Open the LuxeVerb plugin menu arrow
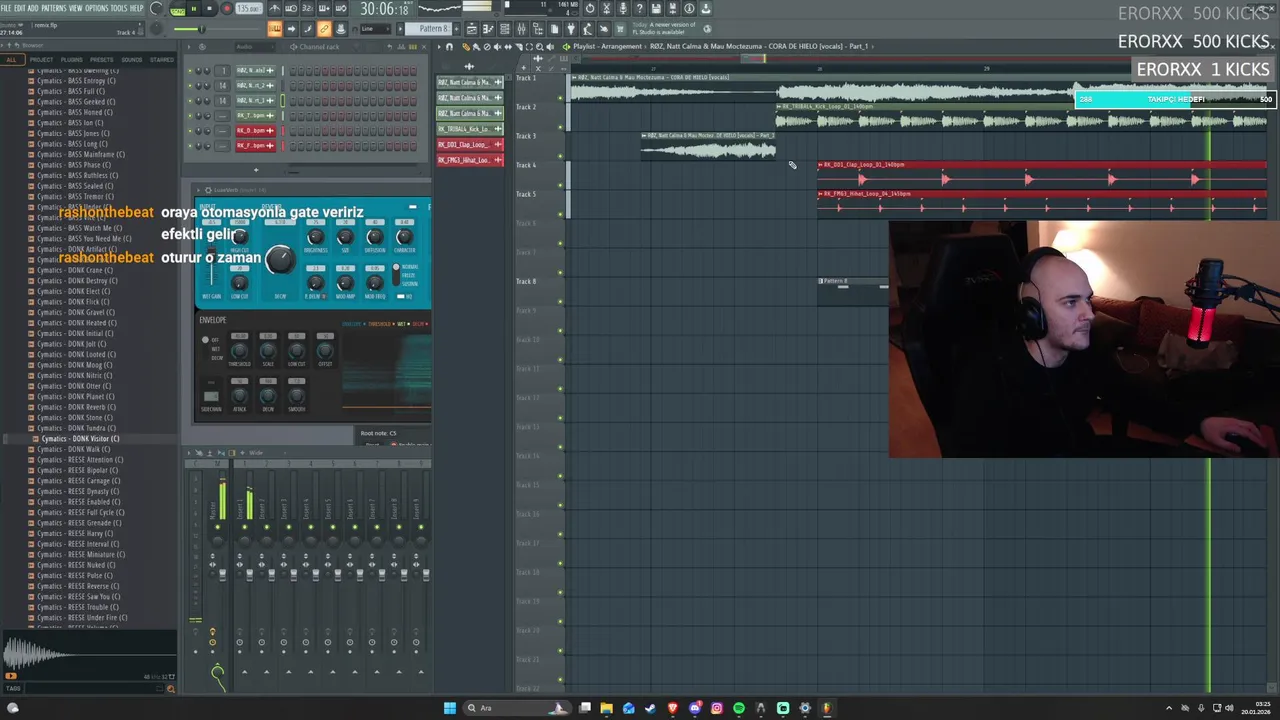This screenshot has height=720, width=1280. click(198, 190)
